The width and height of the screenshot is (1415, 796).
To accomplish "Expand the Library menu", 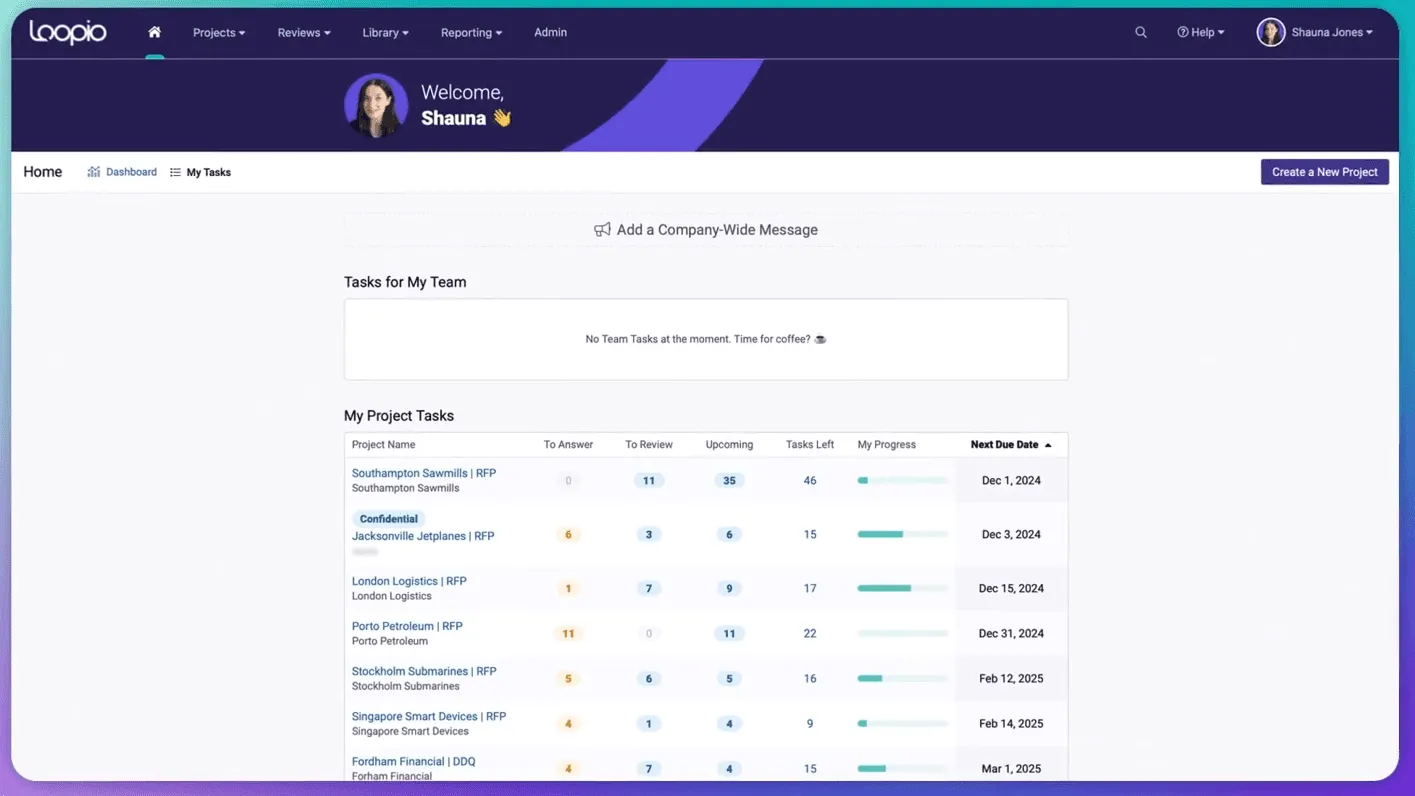I will pyautogui.click(x=385, y=32).
